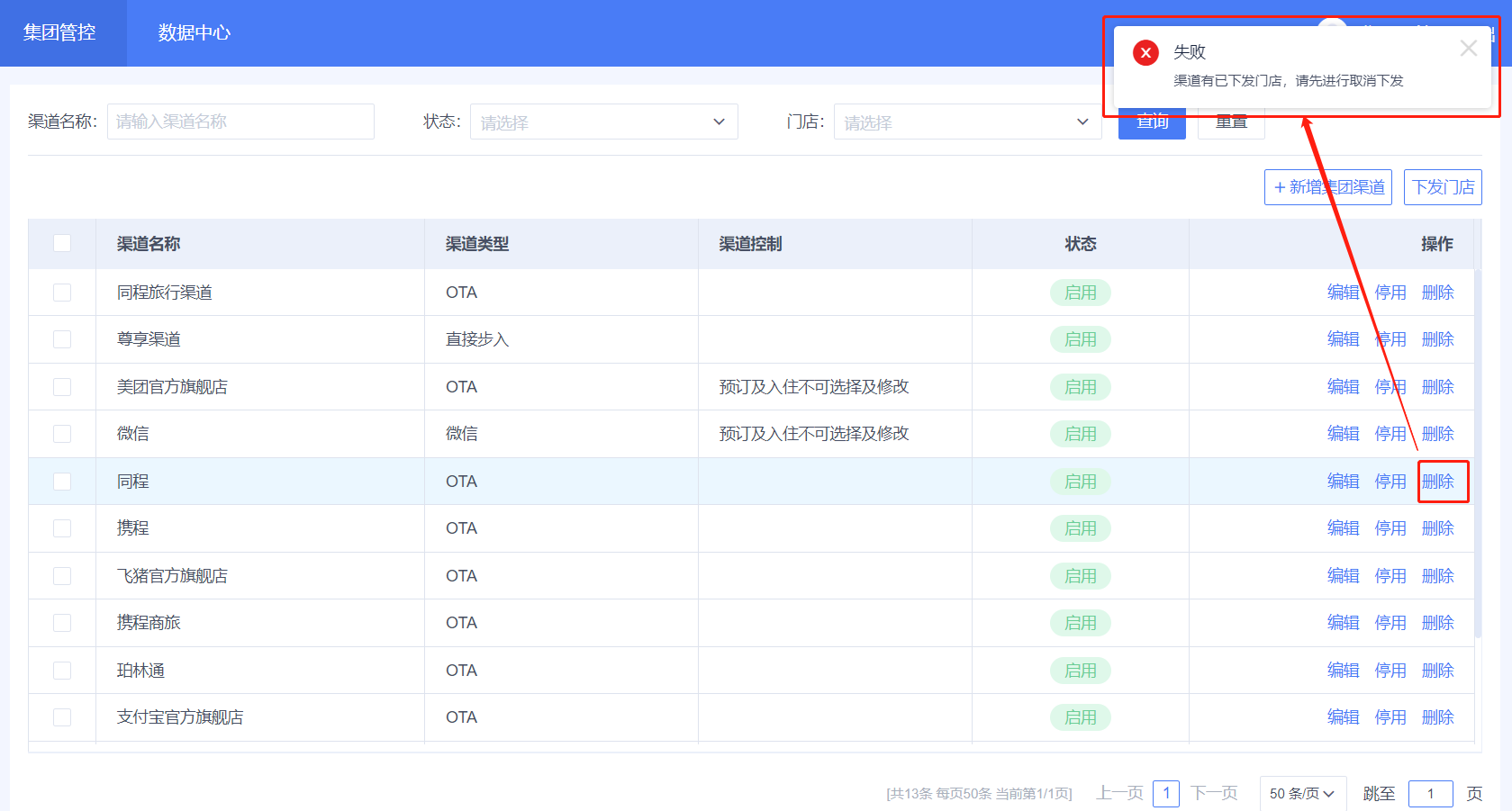
Task: Delete the 同程 channel
Action: (1438, 482)
